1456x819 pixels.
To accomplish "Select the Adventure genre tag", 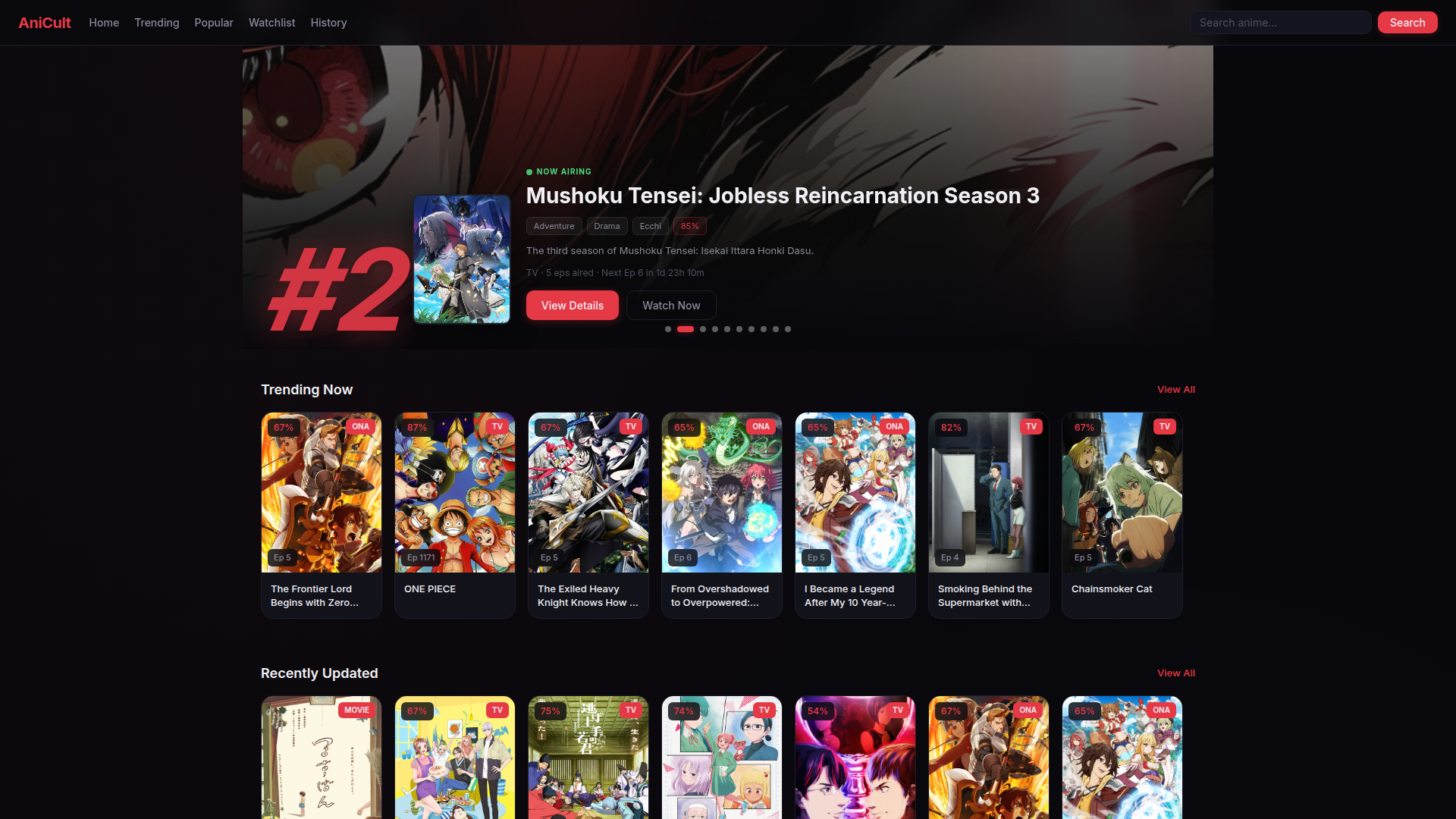I will pos(554,226).
